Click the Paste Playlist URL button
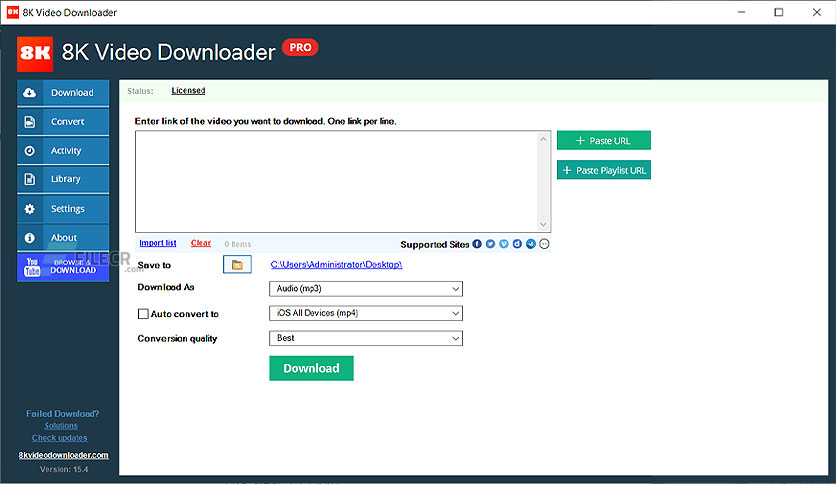The image size is (836, 484). tap(604, 171)
